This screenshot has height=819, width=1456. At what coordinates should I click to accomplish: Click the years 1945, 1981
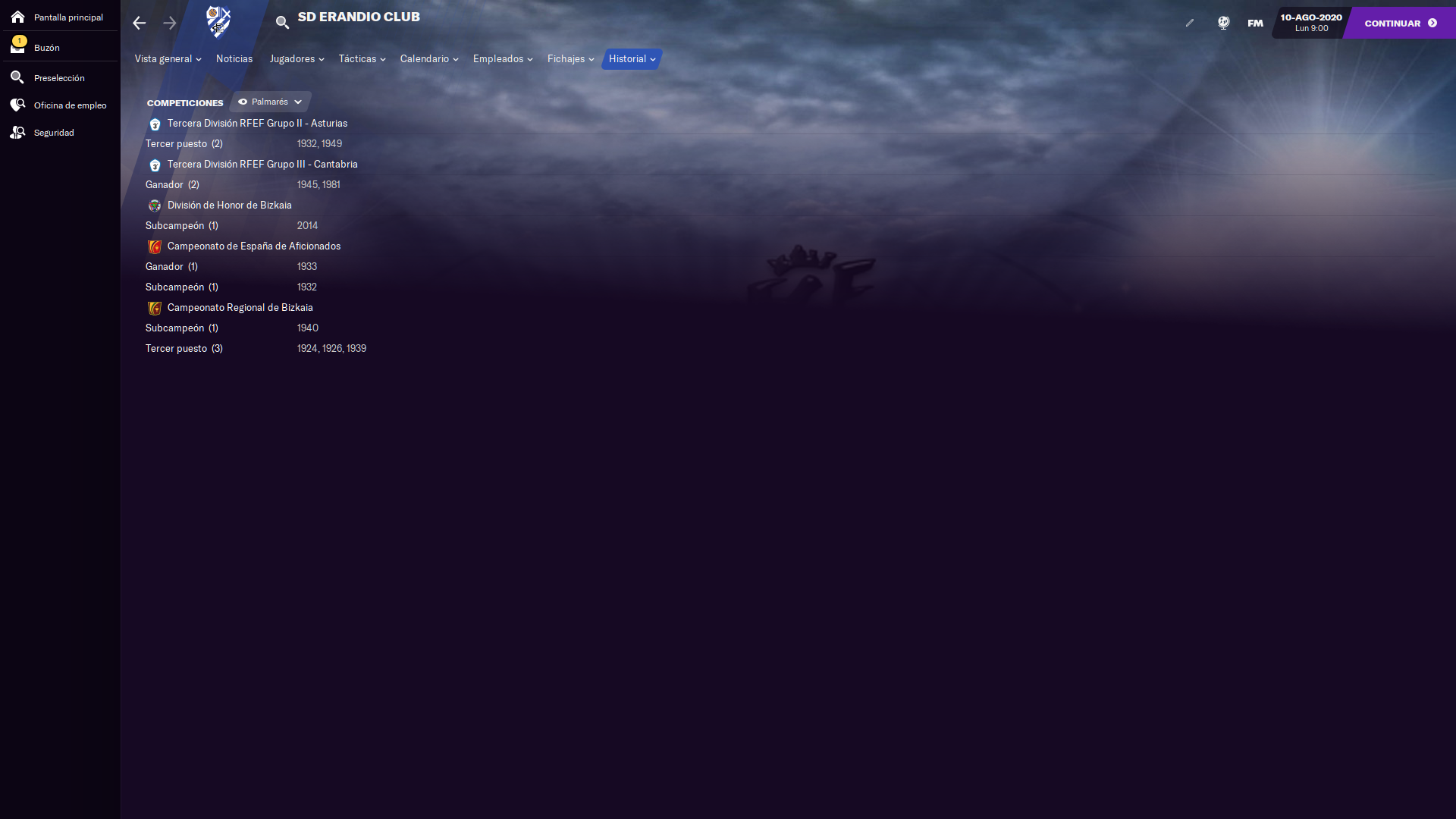click(x=318, y=185)
